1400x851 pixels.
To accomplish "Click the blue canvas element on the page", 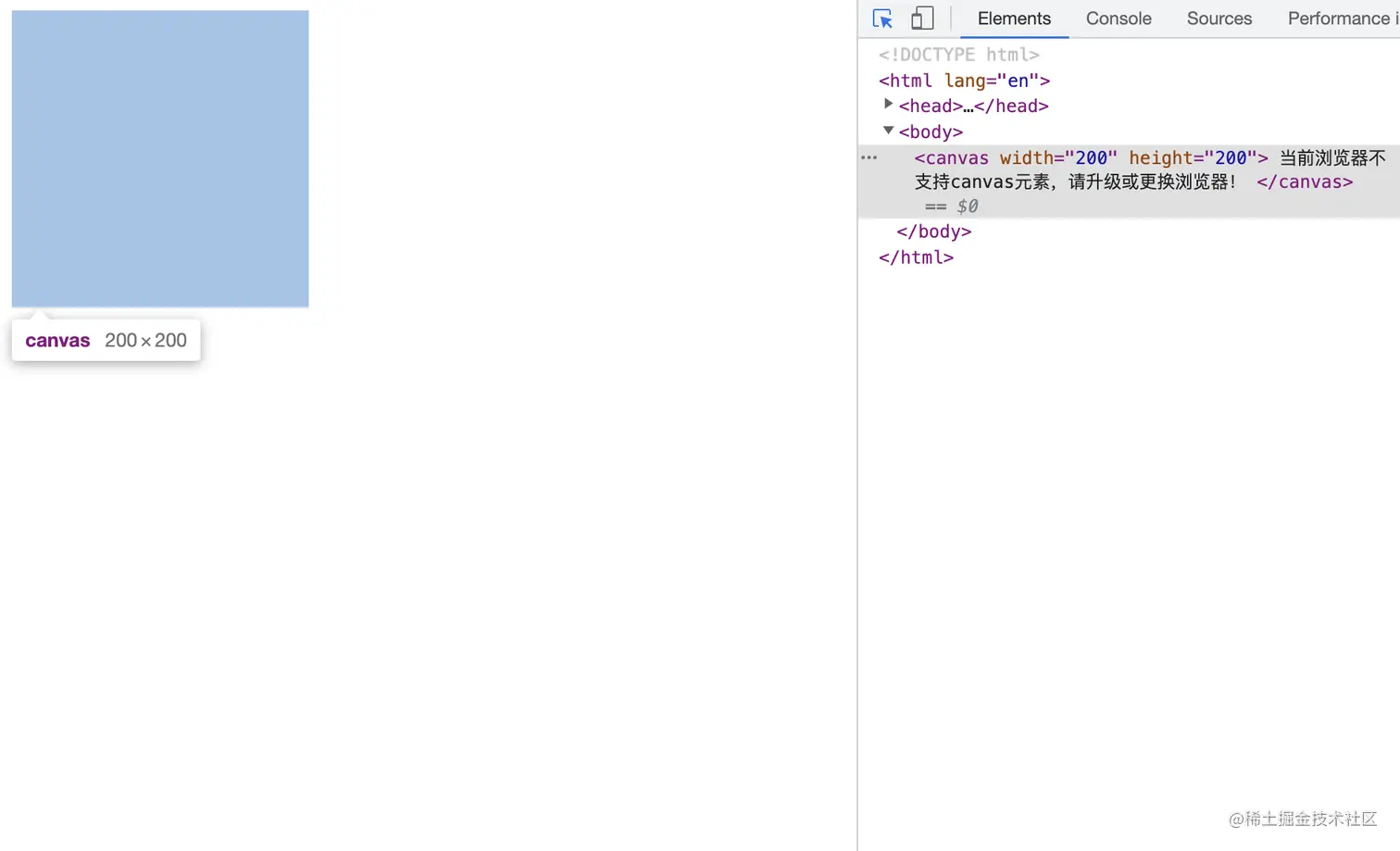I will coord(159,157).
